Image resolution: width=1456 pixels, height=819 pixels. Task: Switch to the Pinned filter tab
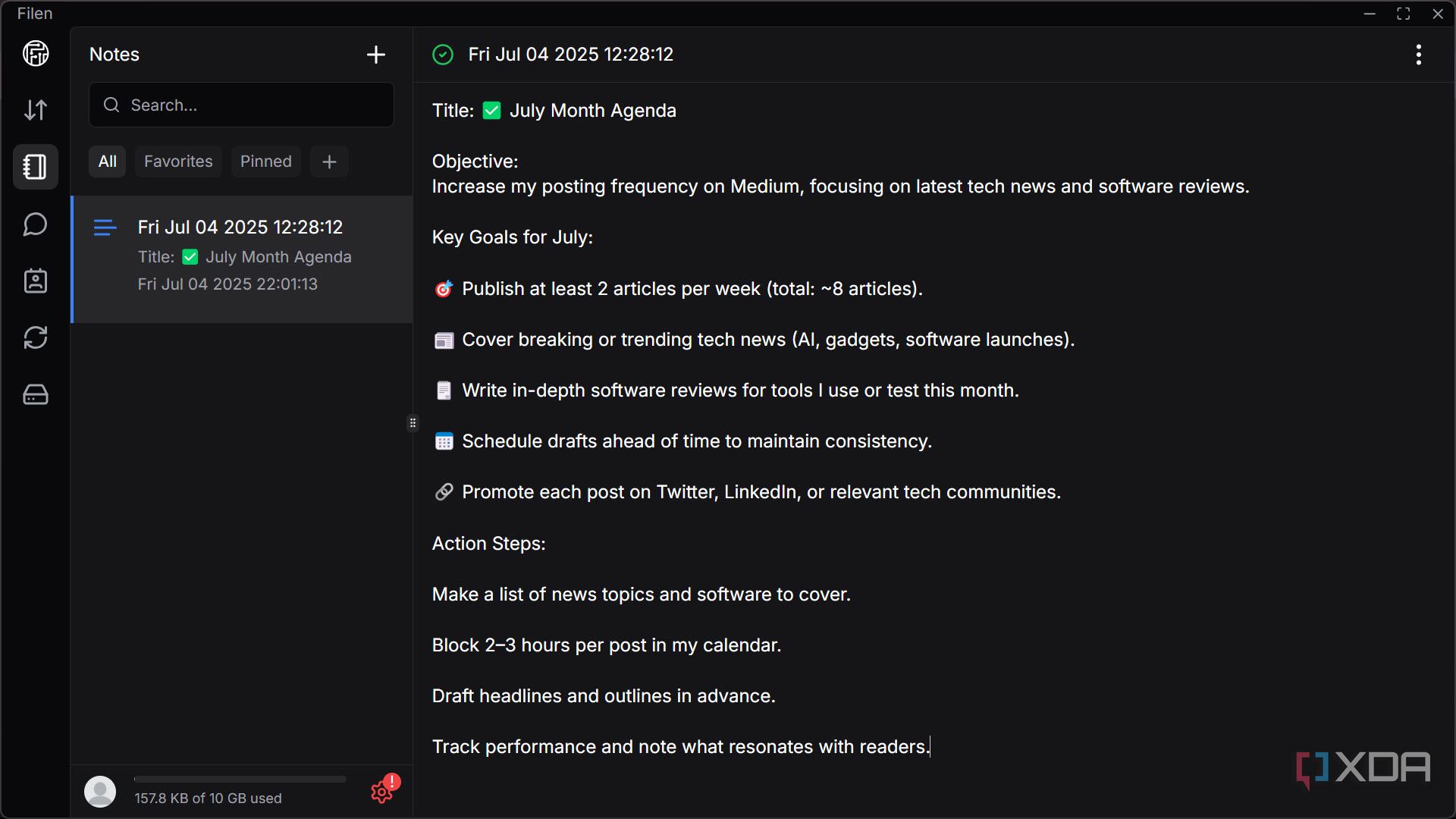tap(266, 162)
